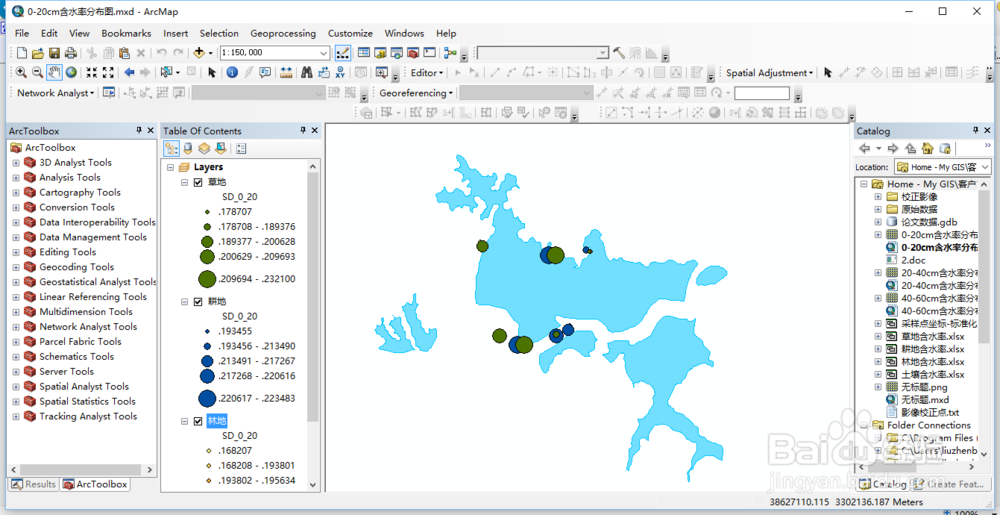Viewport: 1000px width, 515px height.
Task: Open Table Of Contents options icon
Action: point(241,149)
